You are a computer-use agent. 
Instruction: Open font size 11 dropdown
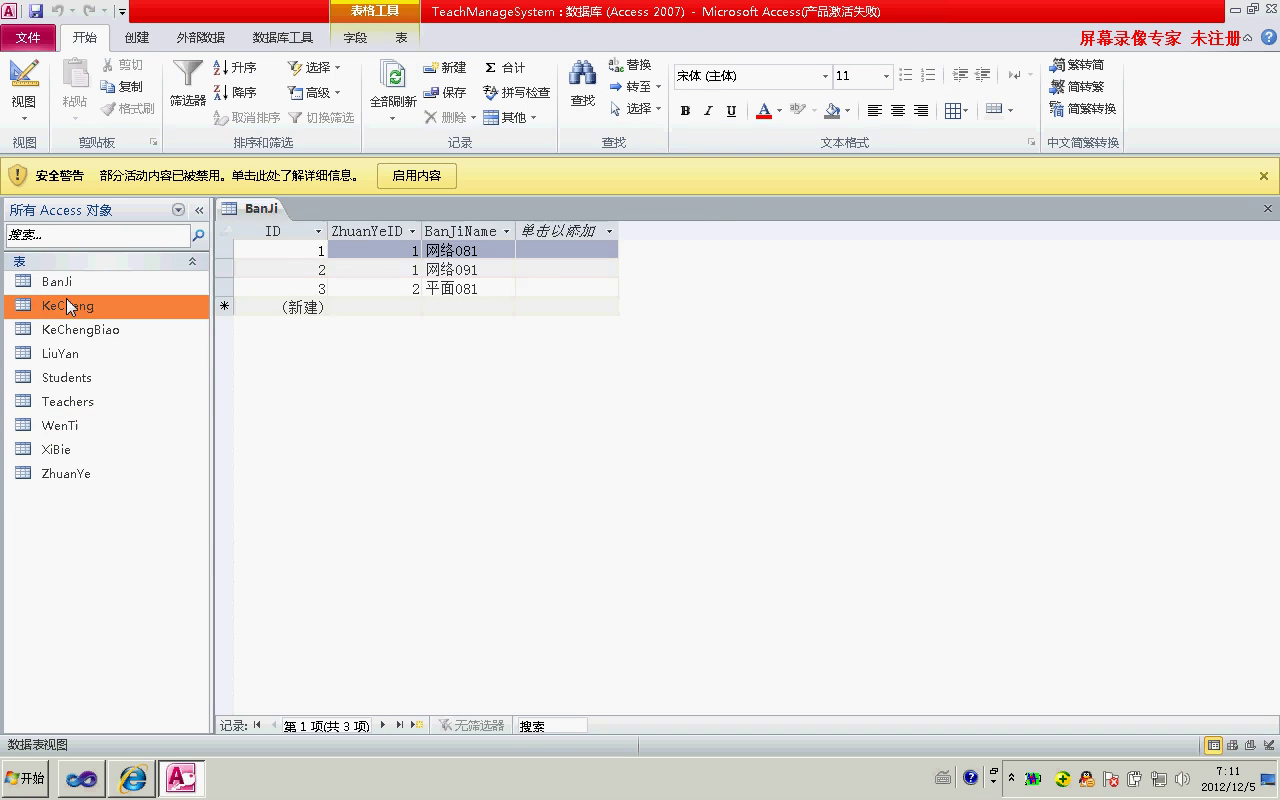pos(886,76)
